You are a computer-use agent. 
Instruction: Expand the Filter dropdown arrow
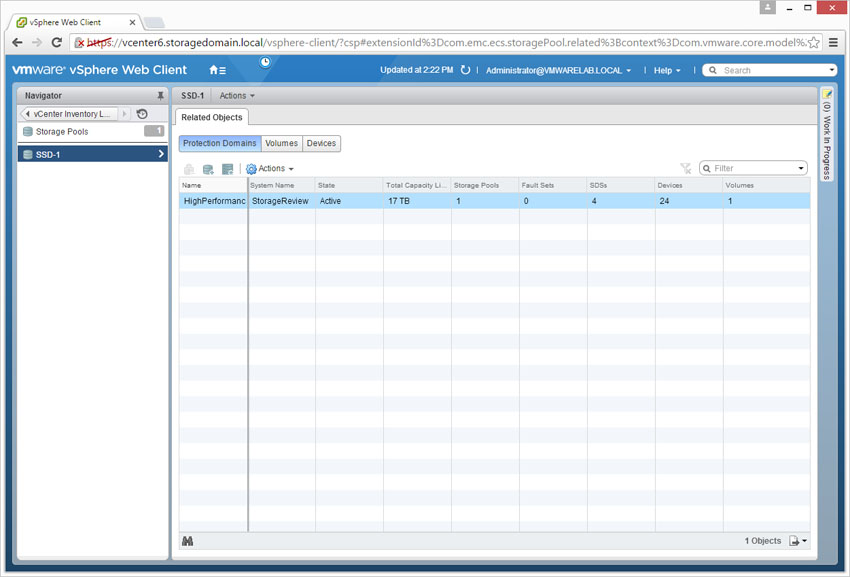(801, 169)
